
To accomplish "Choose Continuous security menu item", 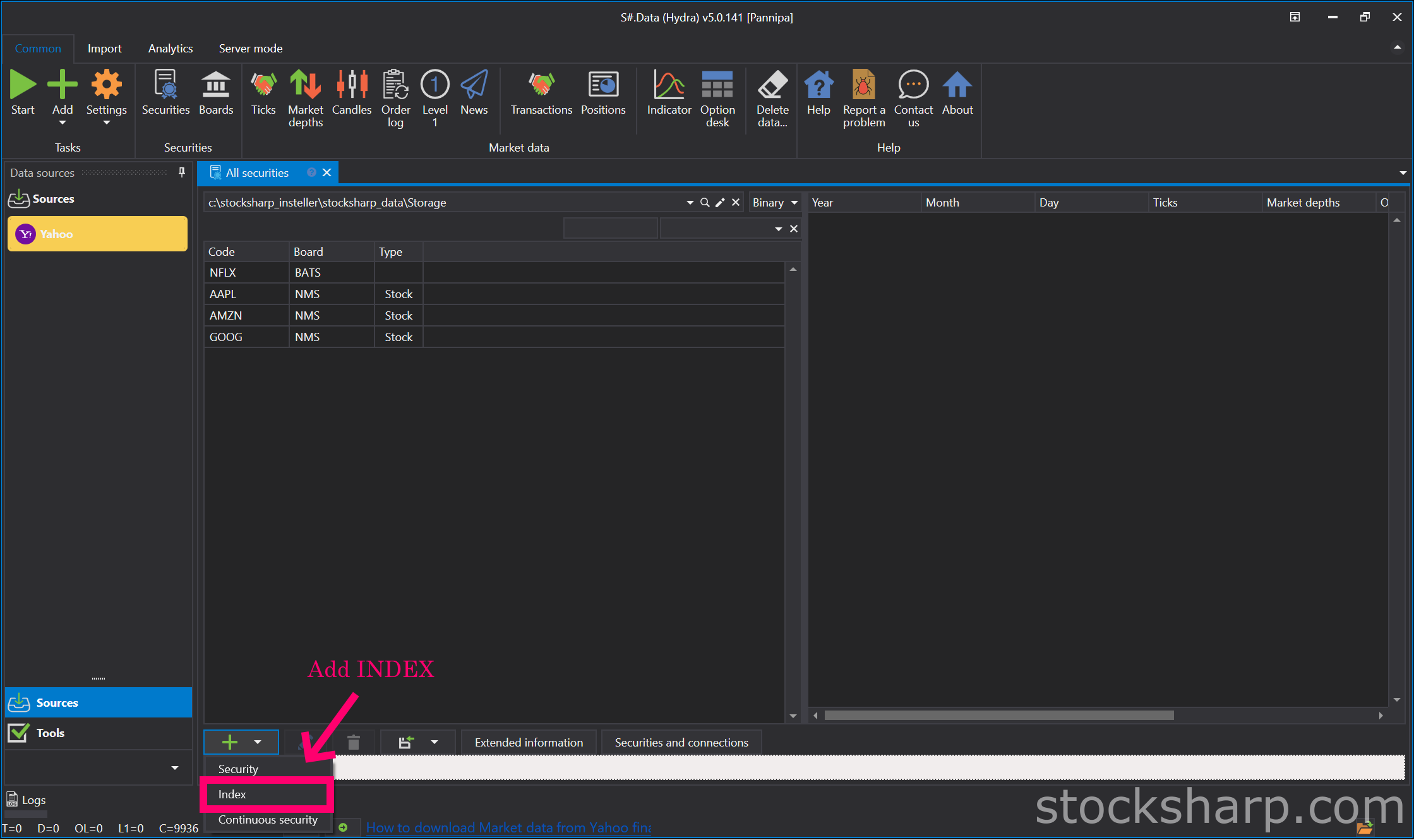I will click(268, 819).
